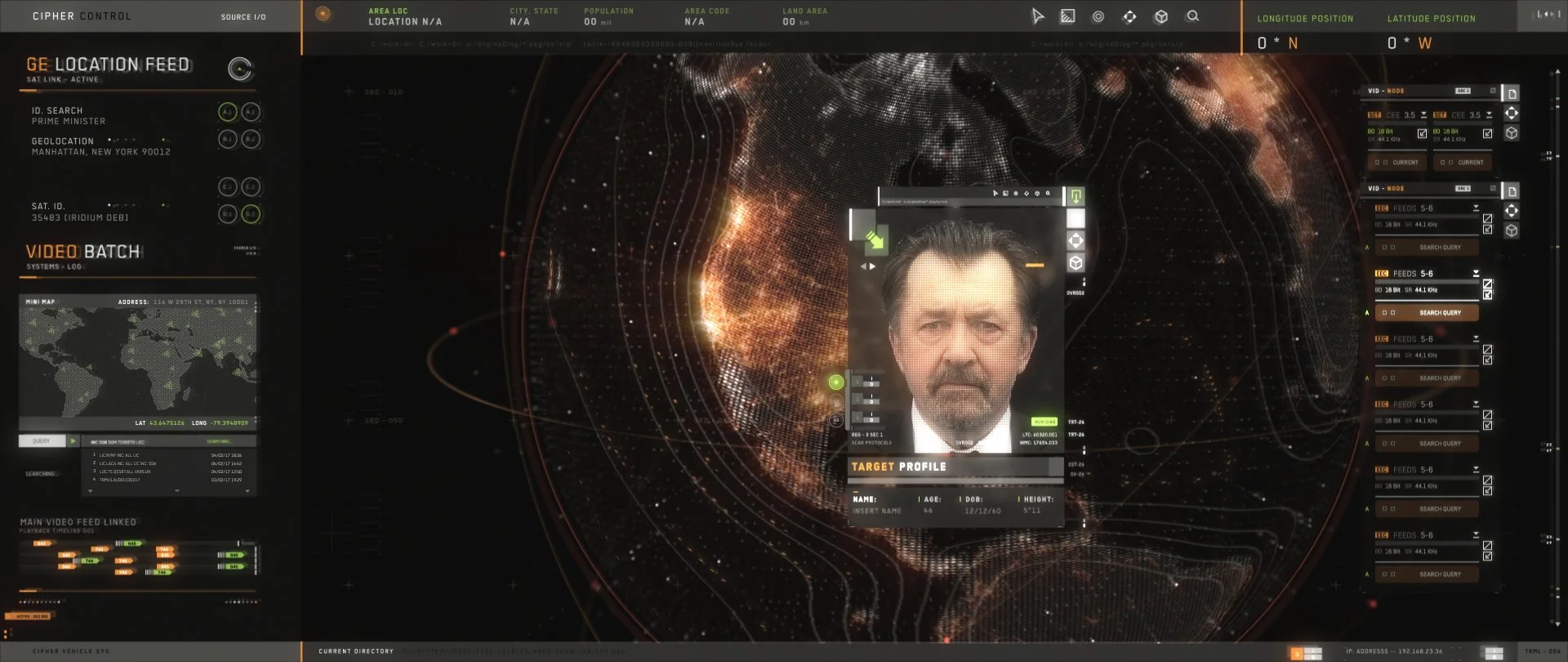
Task: Expand dropdown arrow of left CEE 3.5
Action: [x=1423, y=115]
